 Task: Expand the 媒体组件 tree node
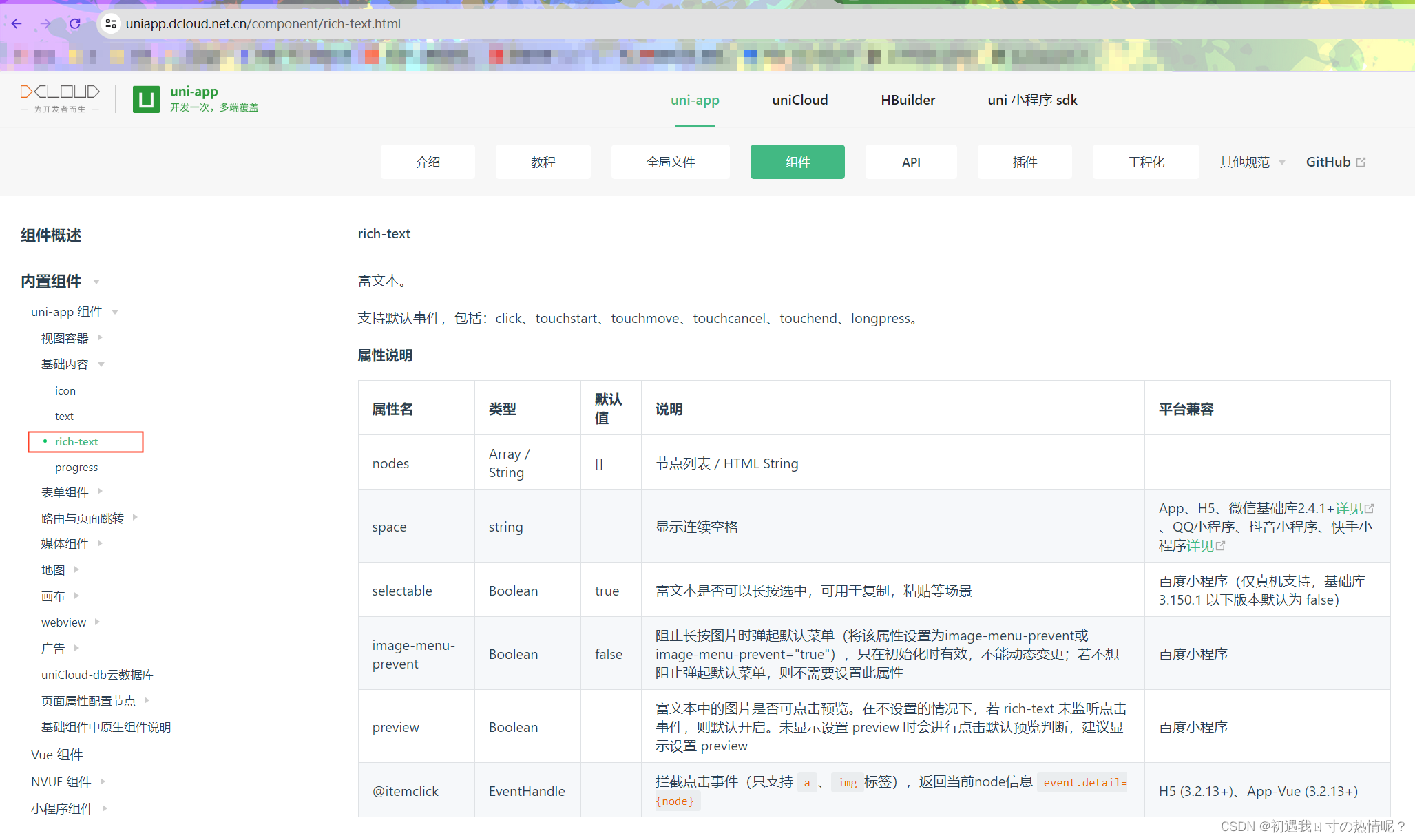[x=72, y=544]
